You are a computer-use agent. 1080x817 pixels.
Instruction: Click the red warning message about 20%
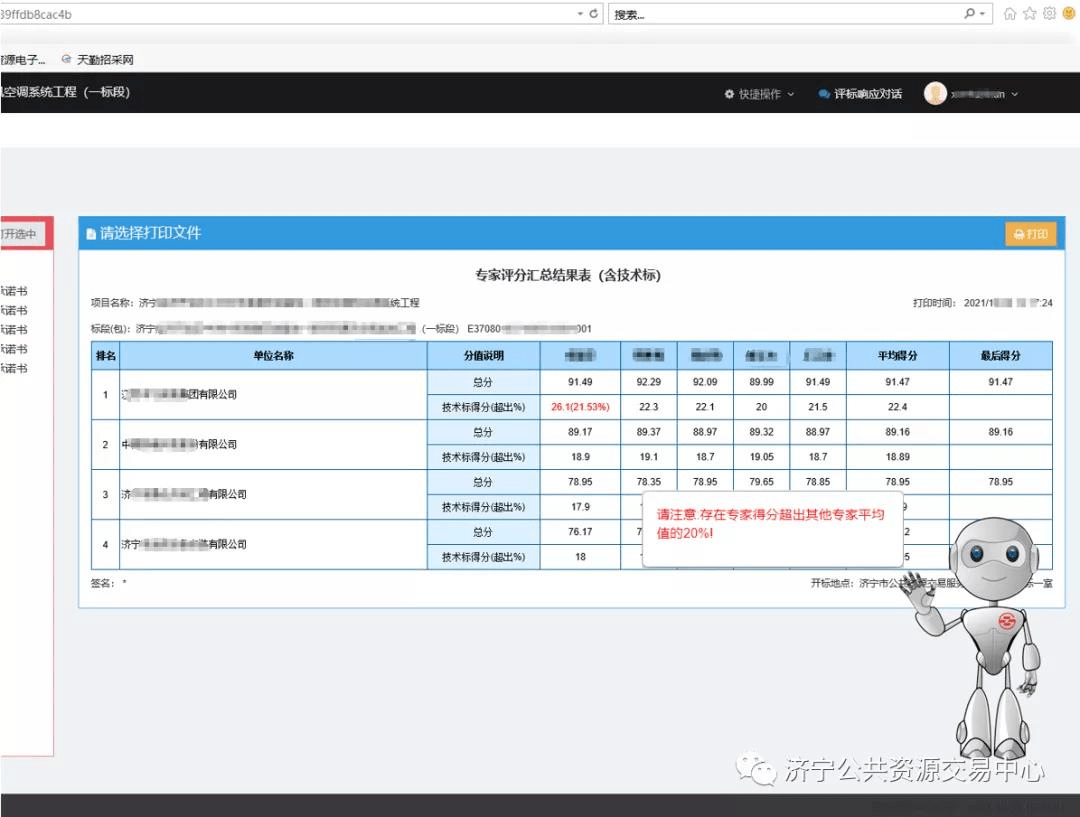click(770, 524)
